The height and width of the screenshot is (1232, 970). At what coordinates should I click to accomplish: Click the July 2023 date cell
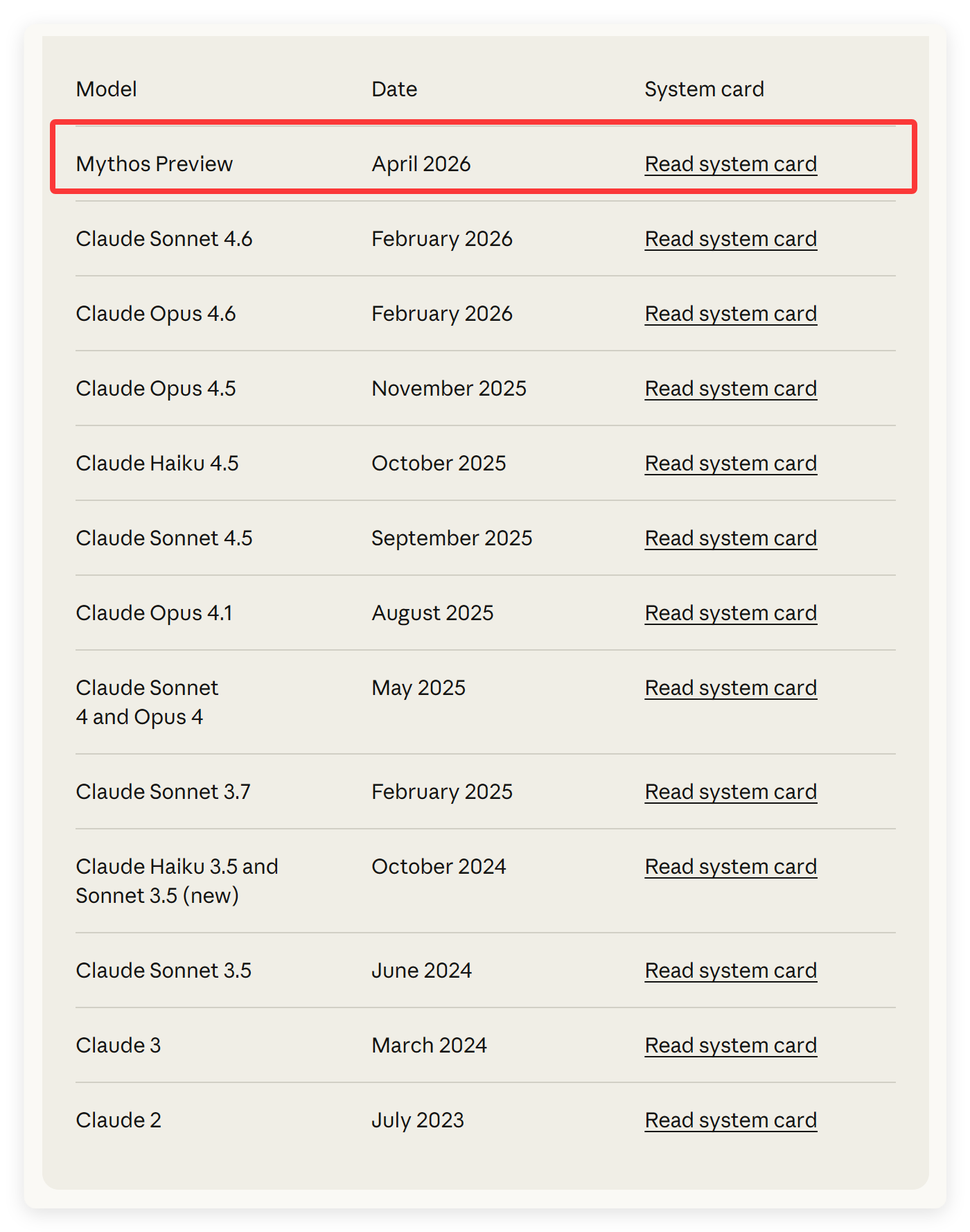(417, 1120)
